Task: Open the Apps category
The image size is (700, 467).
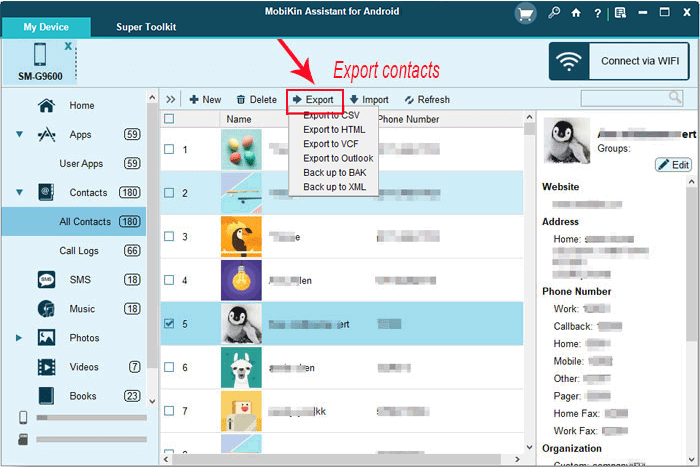Action: click(x=80, y=135)
